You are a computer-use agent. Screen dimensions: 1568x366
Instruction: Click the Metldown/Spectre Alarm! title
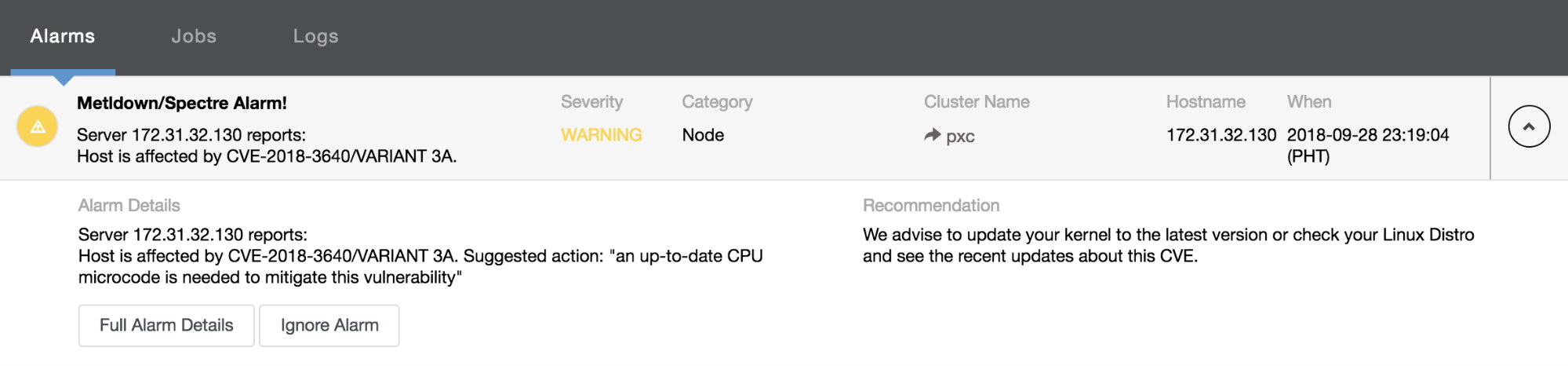[182, 103]
